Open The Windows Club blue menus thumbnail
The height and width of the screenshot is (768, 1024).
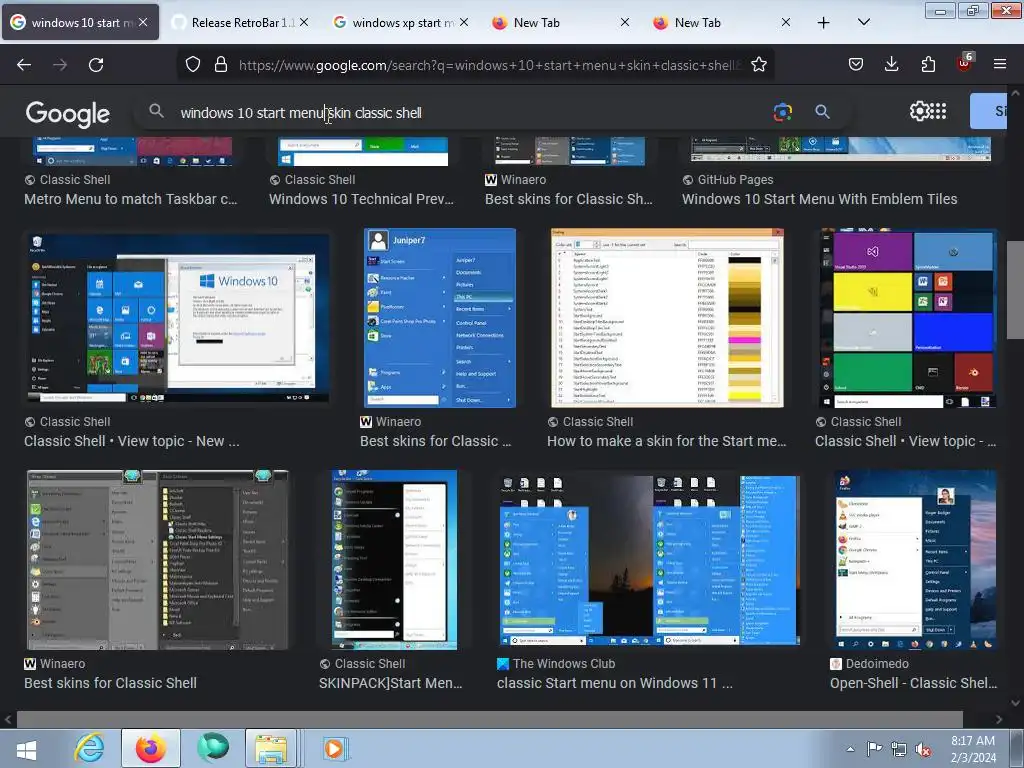(x=650, y=560)
